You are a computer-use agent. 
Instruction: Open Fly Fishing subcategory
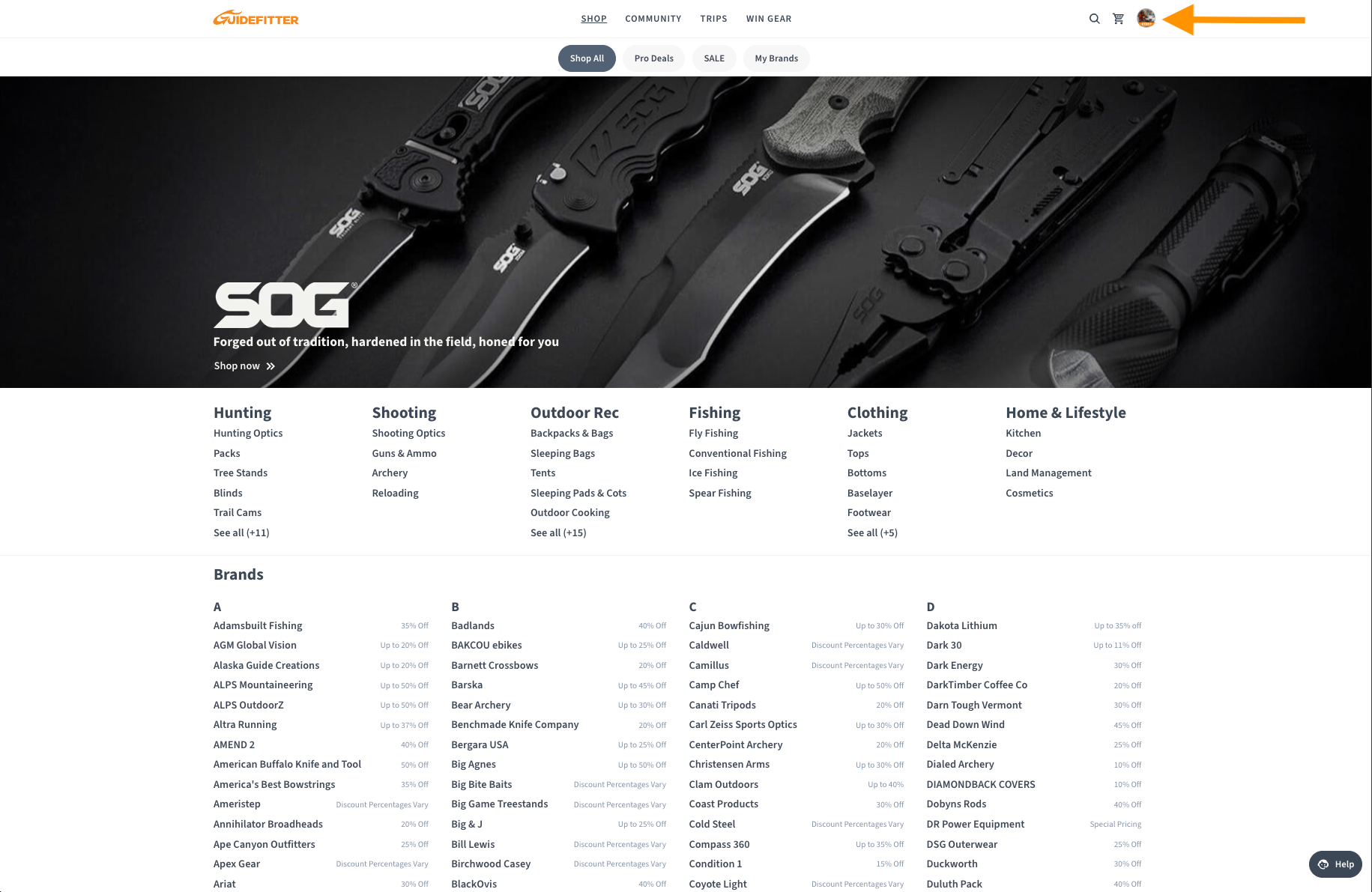[713, 434]
